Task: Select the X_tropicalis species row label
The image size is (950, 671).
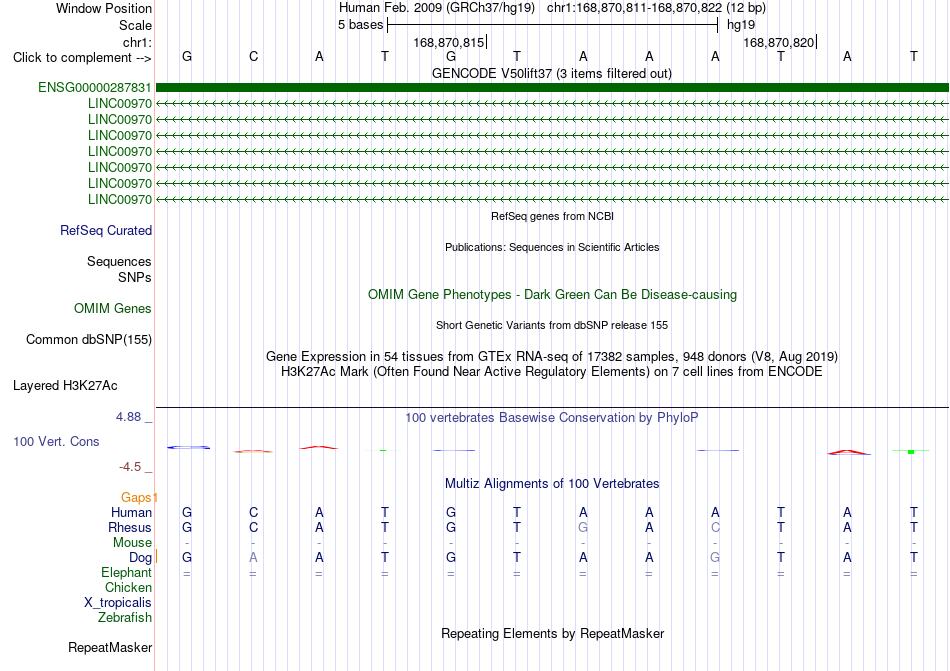Action: [x=118, y=603]
